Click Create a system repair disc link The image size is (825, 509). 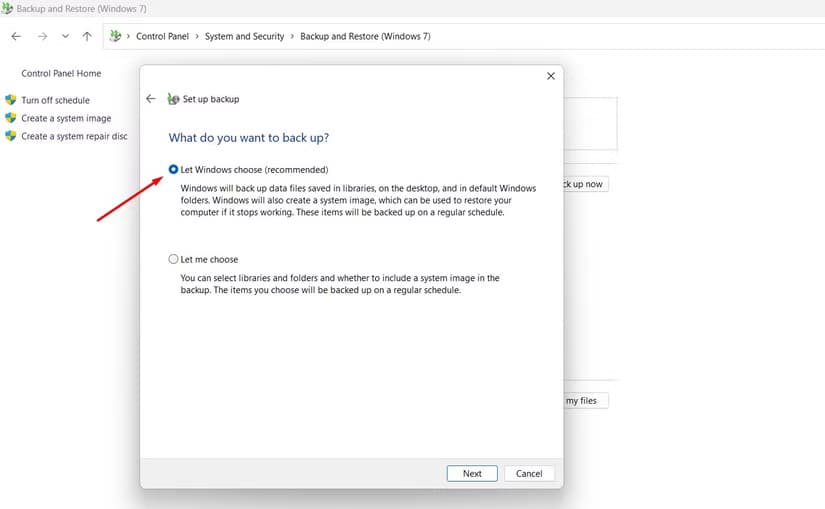[x=74, y=136]
